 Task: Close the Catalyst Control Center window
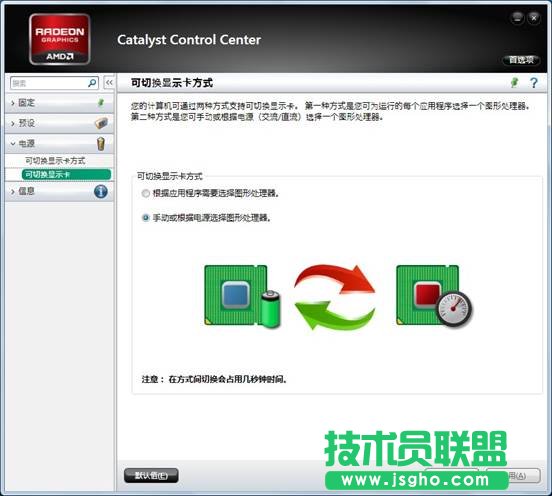(534, 18)
